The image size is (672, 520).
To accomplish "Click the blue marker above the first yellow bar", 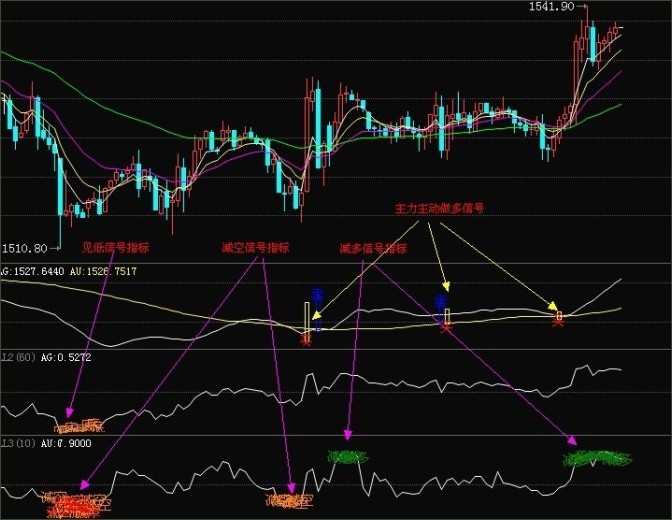I will pos(316,295).
